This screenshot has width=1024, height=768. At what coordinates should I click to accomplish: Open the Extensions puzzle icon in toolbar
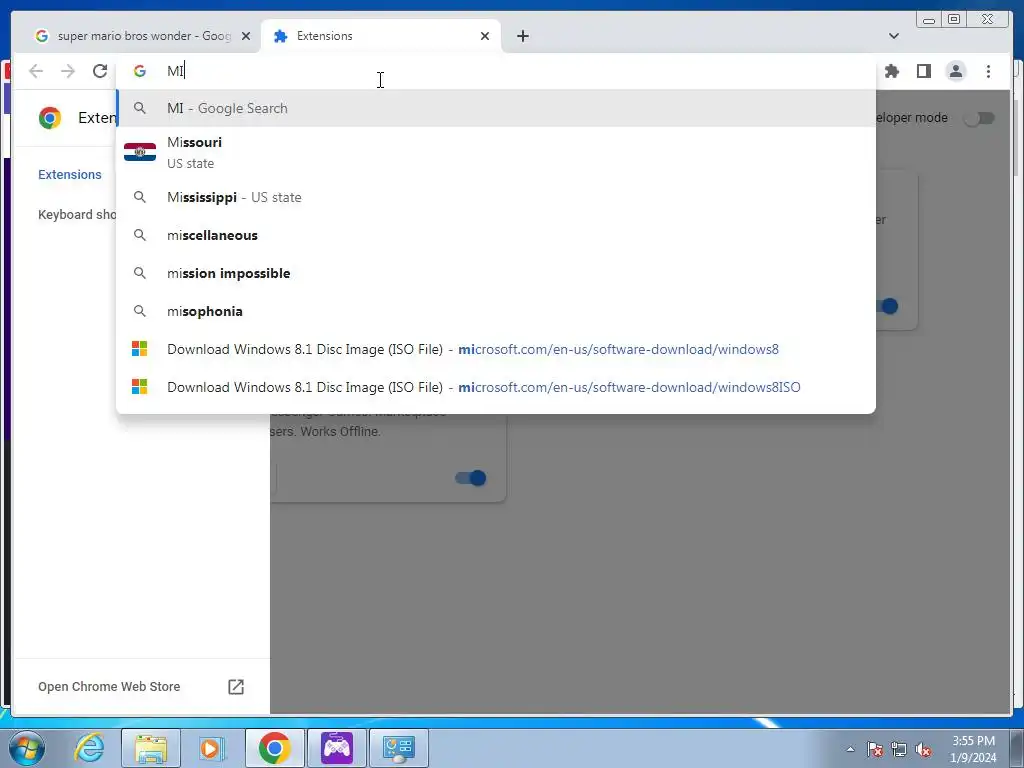tap(891, 71)
